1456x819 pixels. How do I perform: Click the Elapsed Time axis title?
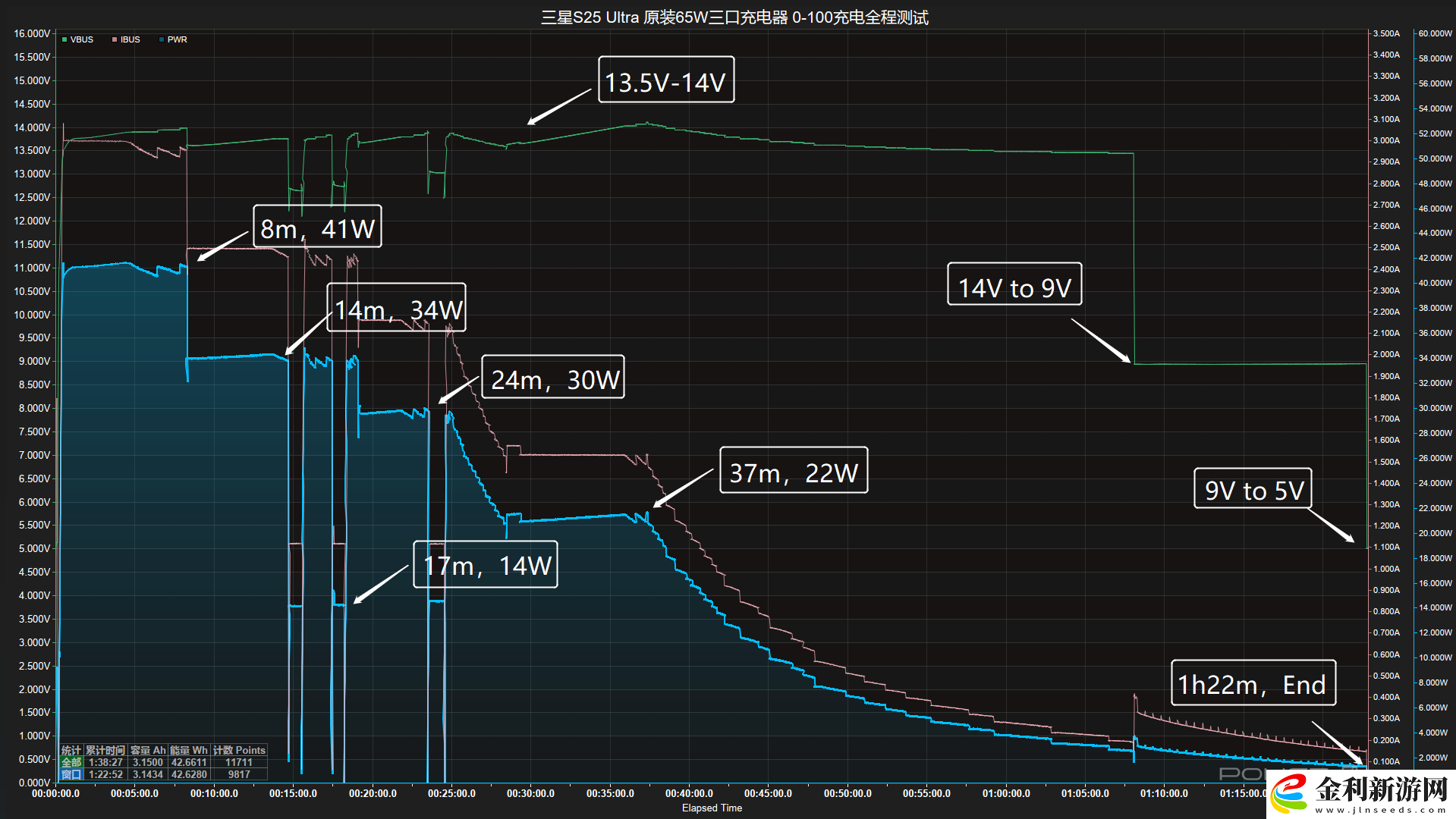pyautogui.click(x=712, y=808)
